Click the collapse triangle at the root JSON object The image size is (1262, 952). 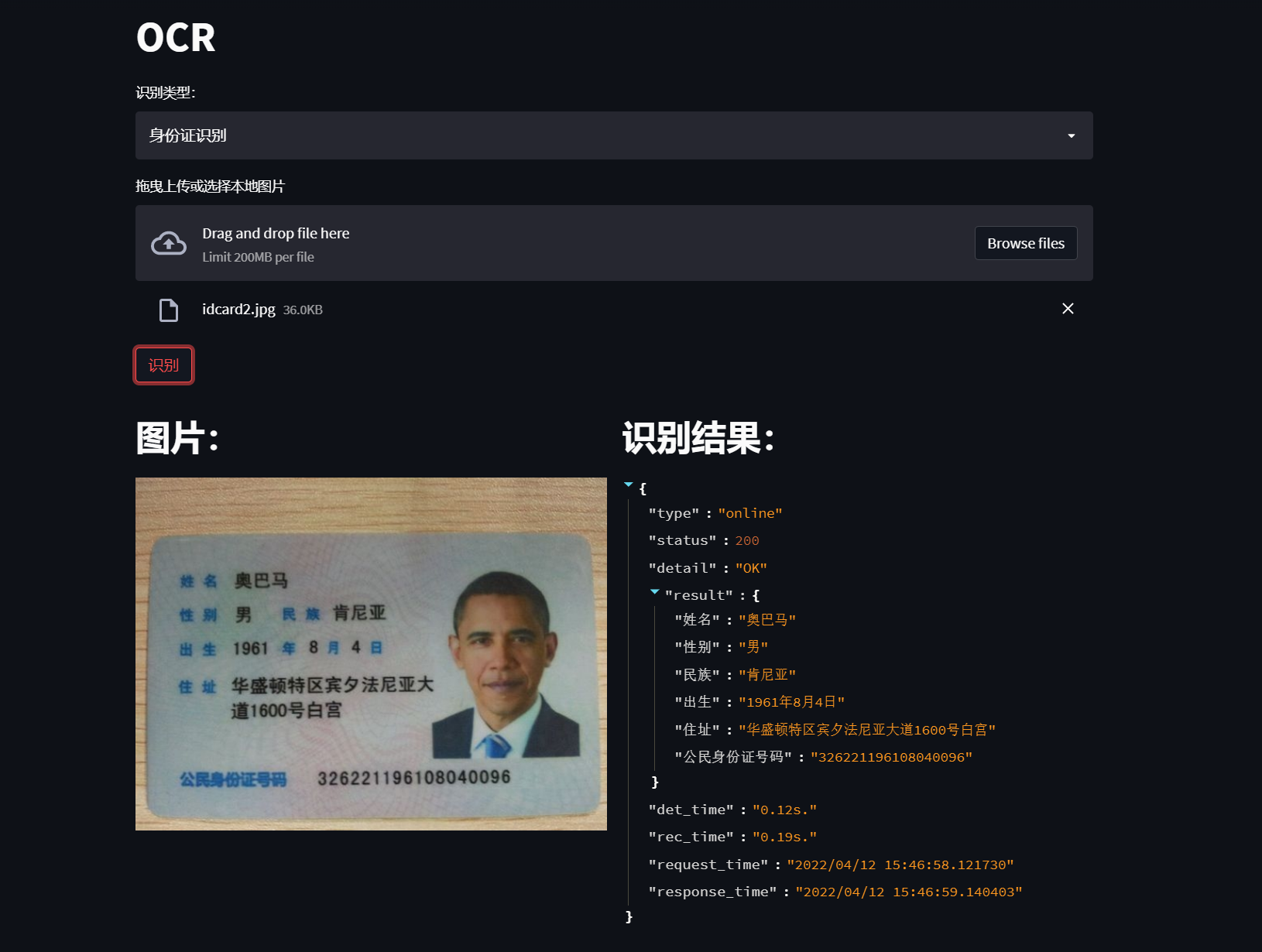tap(628, 484)
